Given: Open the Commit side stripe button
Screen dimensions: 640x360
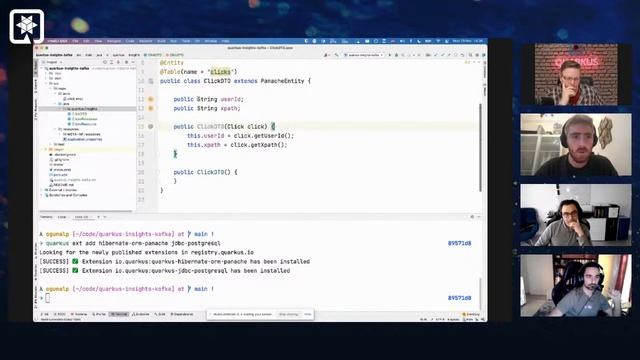Looking at the screenshot, I should [36, 86].
